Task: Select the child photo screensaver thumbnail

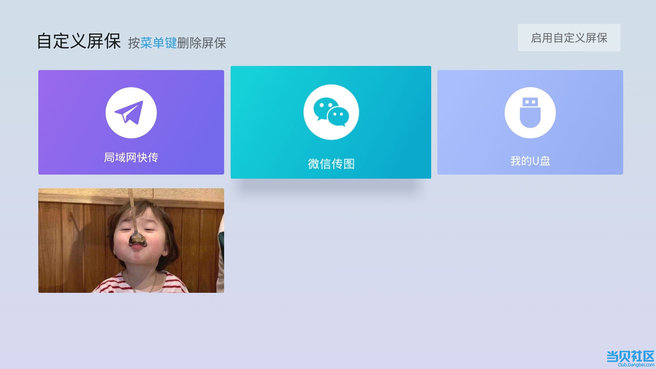Action: pos(131,241)
